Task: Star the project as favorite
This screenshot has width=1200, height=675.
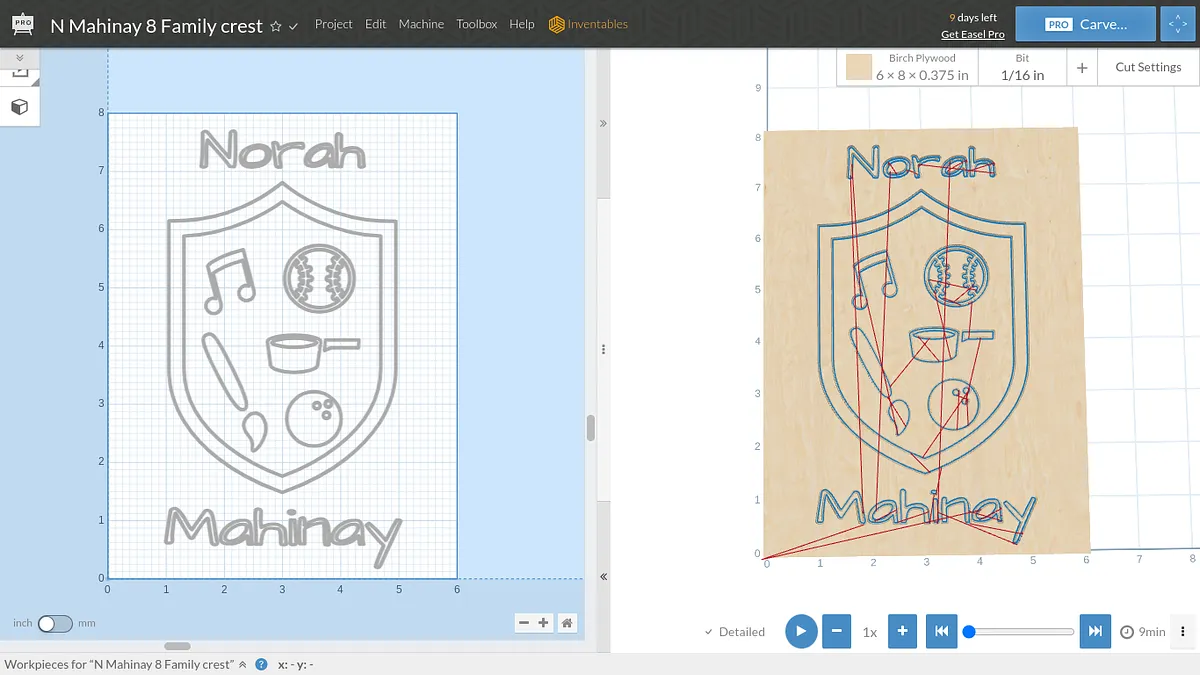Action: pos(276,27)
